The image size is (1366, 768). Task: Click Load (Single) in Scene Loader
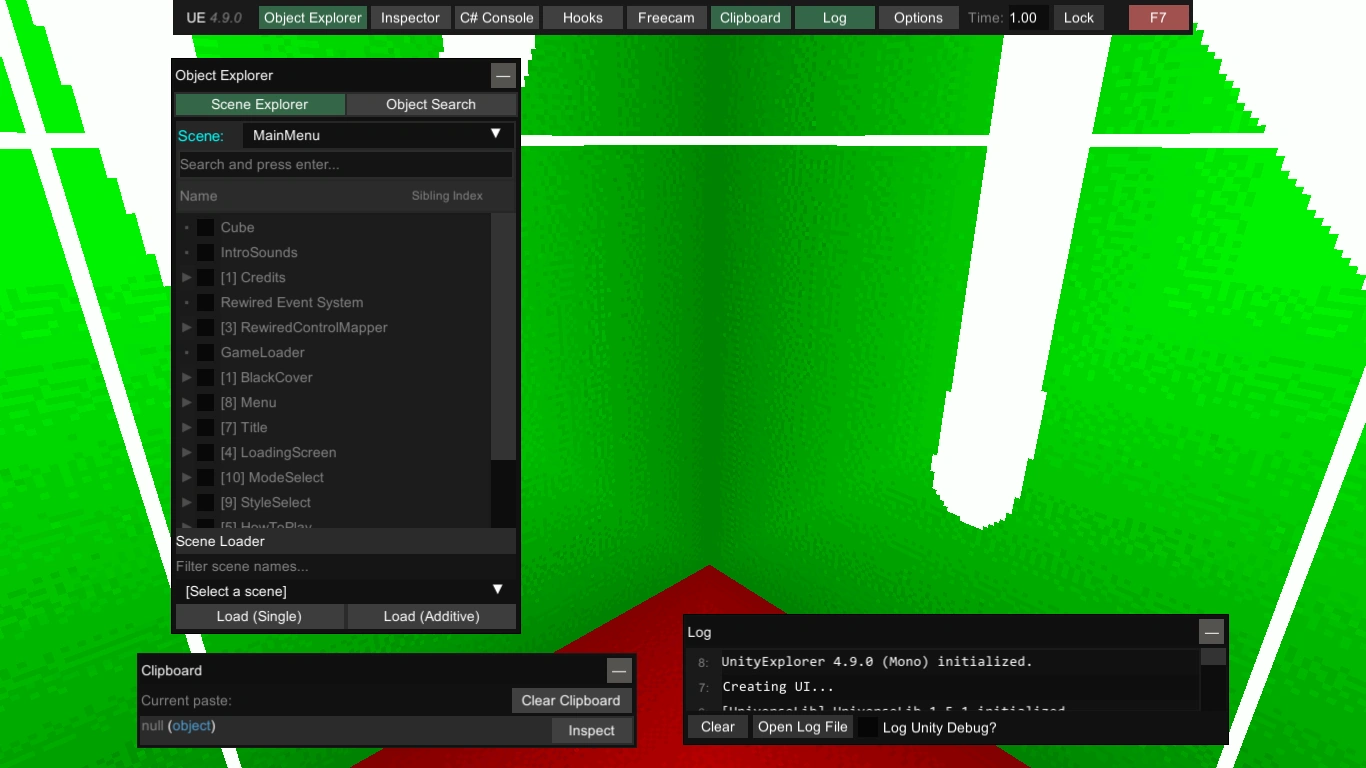(259, 616)
